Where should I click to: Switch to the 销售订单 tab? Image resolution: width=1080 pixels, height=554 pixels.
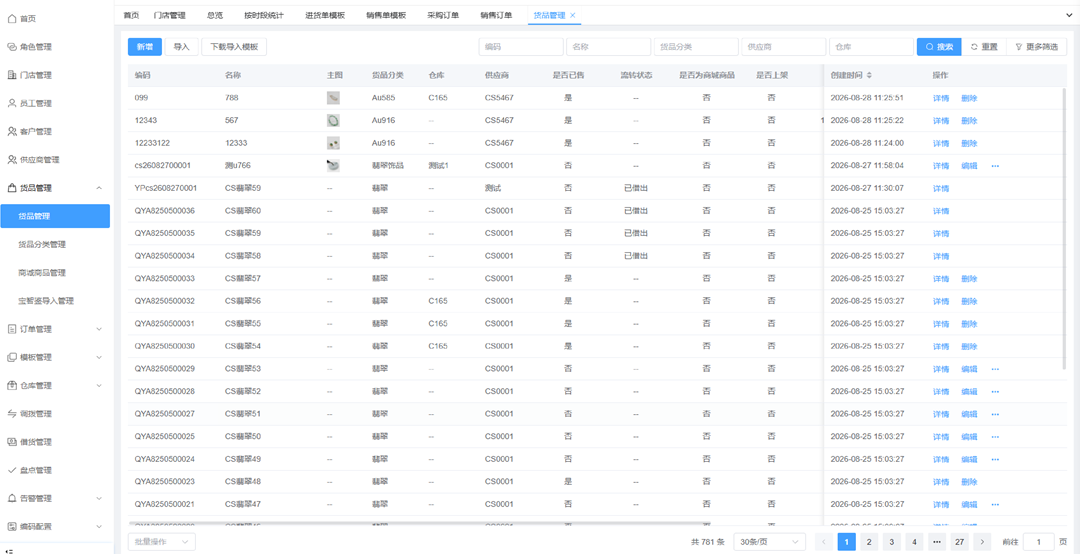(497, 15)
